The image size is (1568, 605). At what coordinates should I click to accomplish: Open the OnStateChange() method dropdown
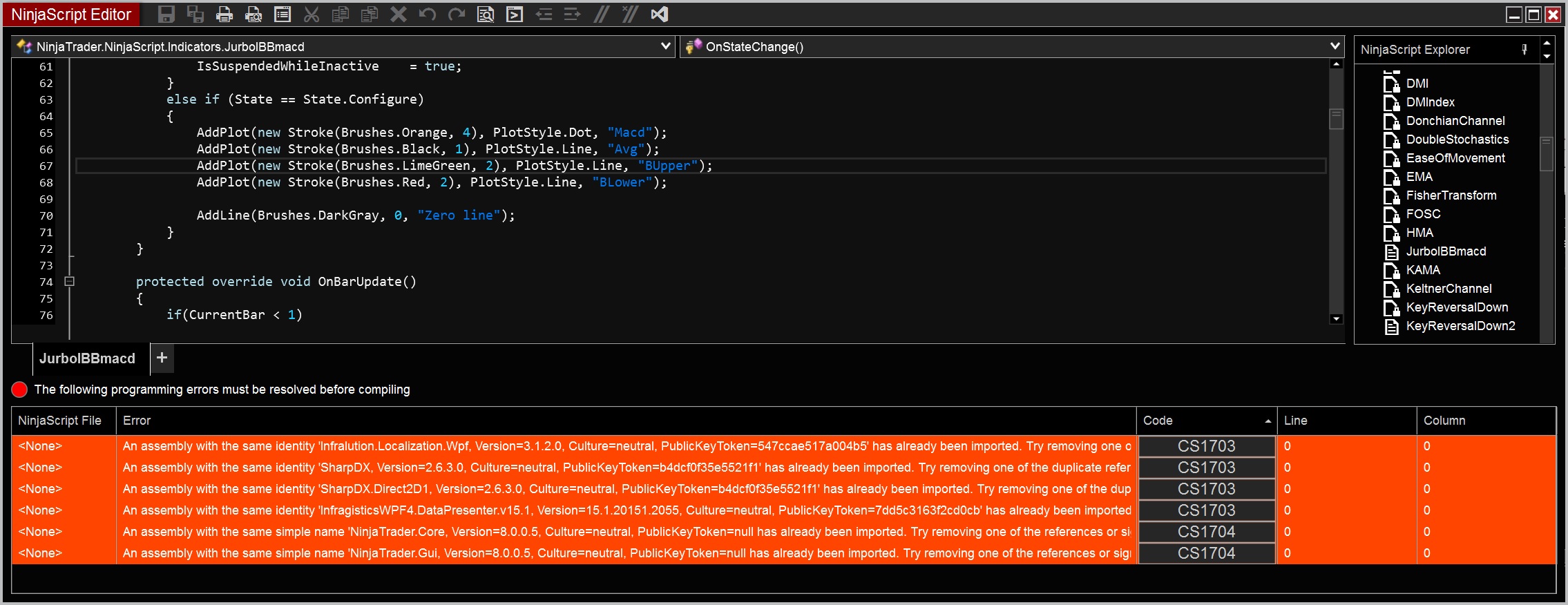point(1012,46)
